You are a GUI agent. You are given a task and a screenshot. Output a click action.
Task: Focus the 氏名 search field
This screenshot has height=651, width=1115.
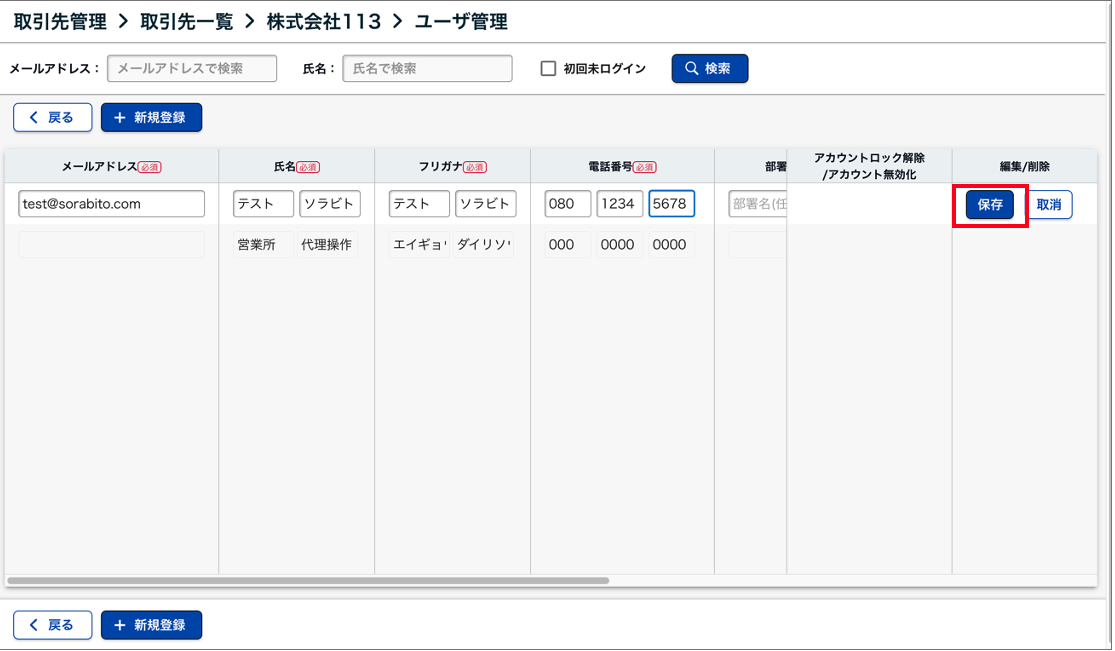point(427,69)
